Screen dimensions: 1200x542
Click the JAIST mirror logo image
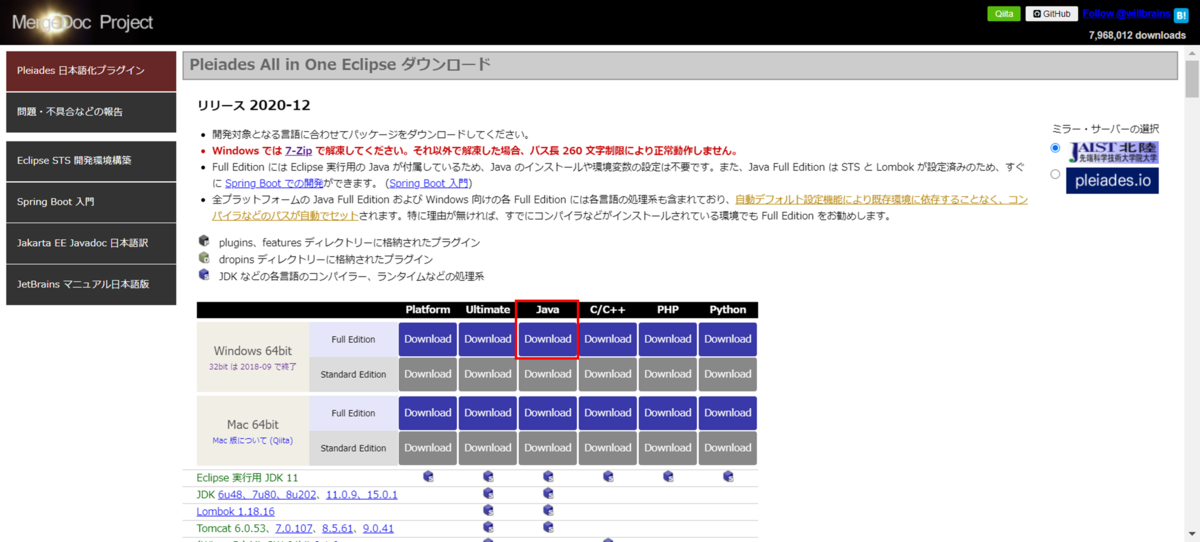click(1112, 152)
